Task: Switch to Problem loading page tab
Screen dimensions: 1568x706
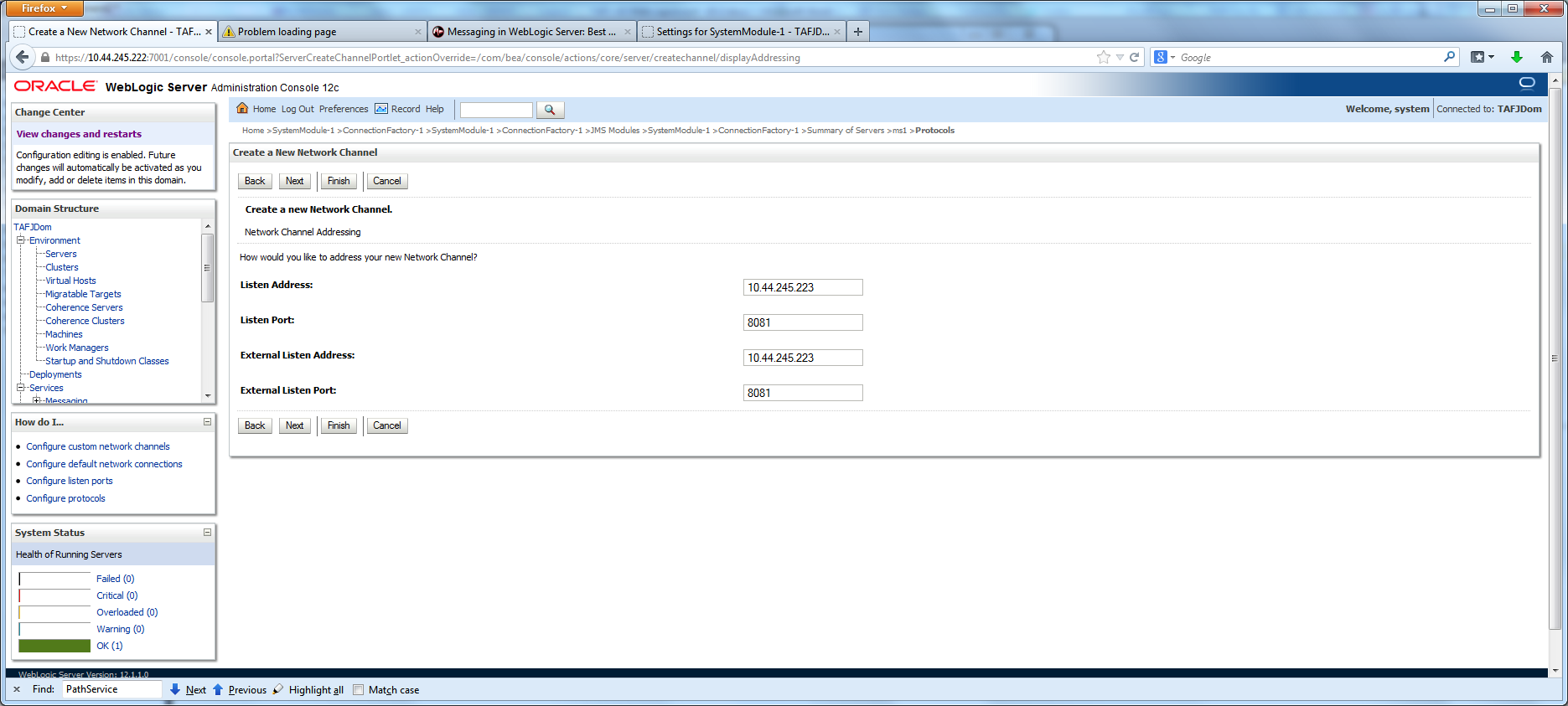Action: click(x=322, y=32)
